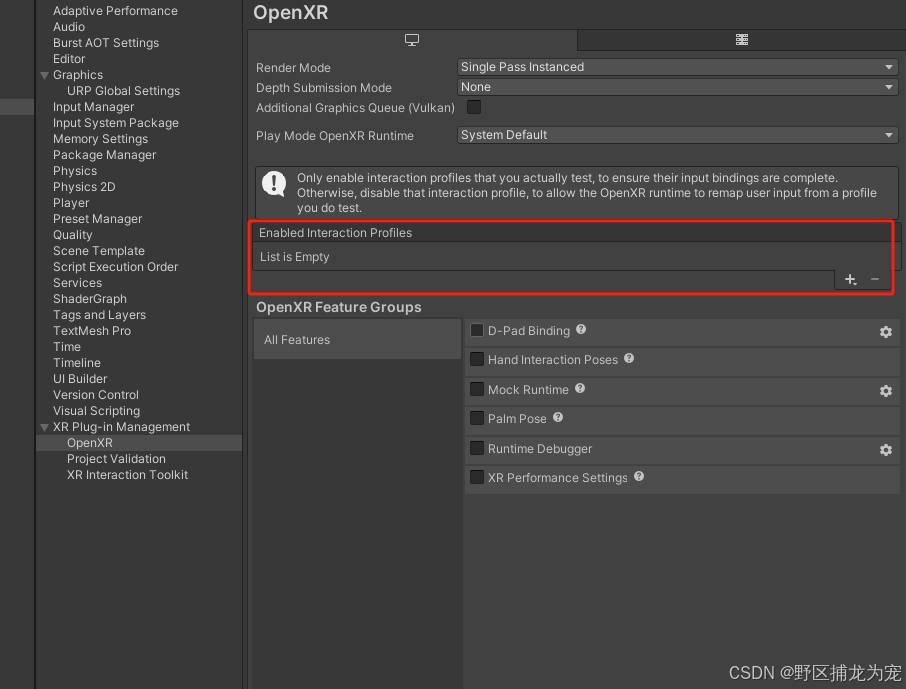Open ShaderGraph settings
Viewport: 906px width, 689px height.
coord(90,299)
